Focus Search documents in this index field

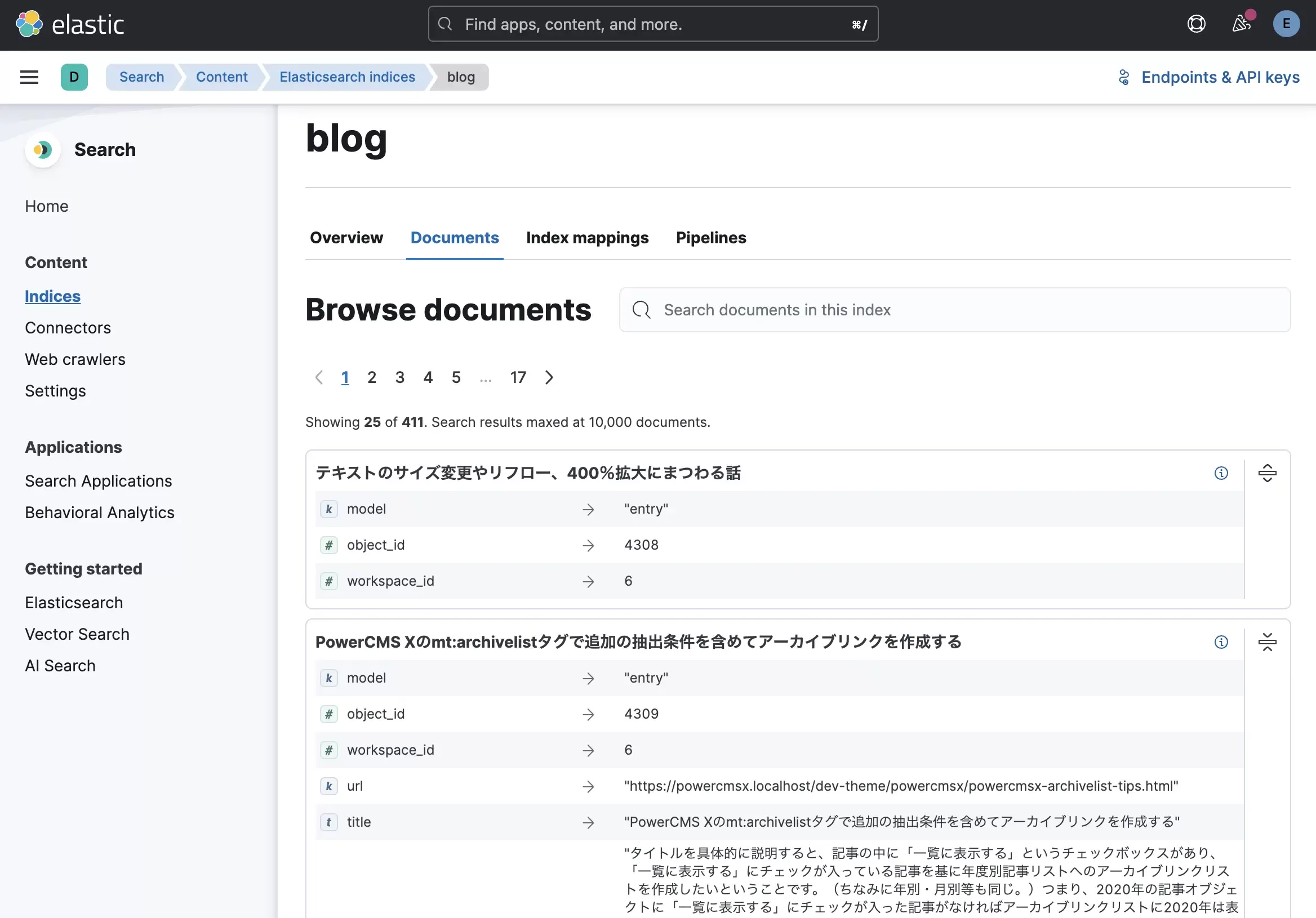954,310
